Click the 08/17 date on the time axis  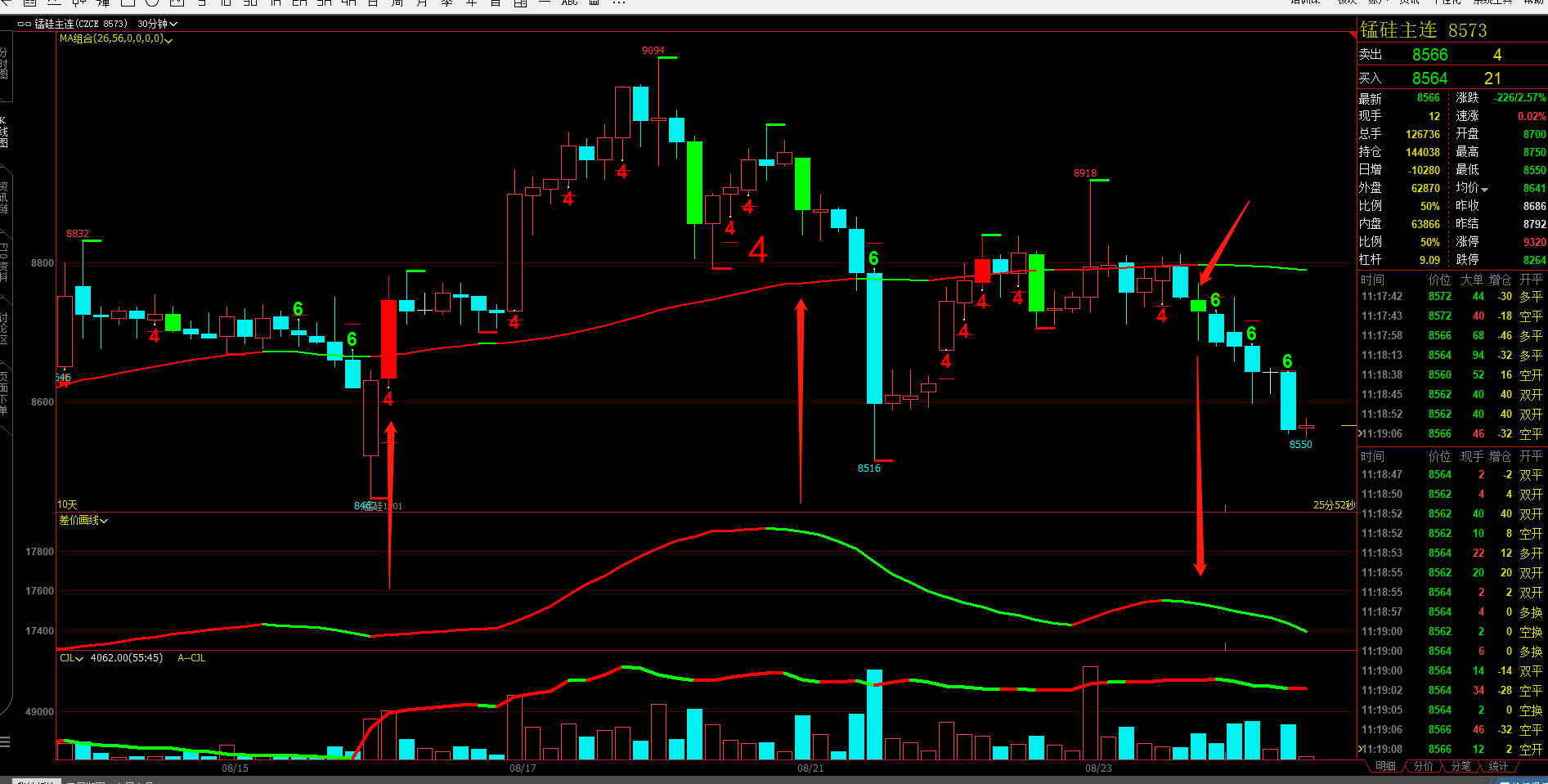523,768
